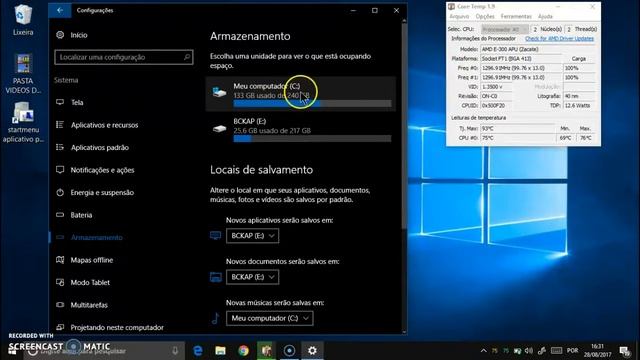Open File Explorer from taskbar
This screenshot has width=640, height=360.
(x=221, y=351)
